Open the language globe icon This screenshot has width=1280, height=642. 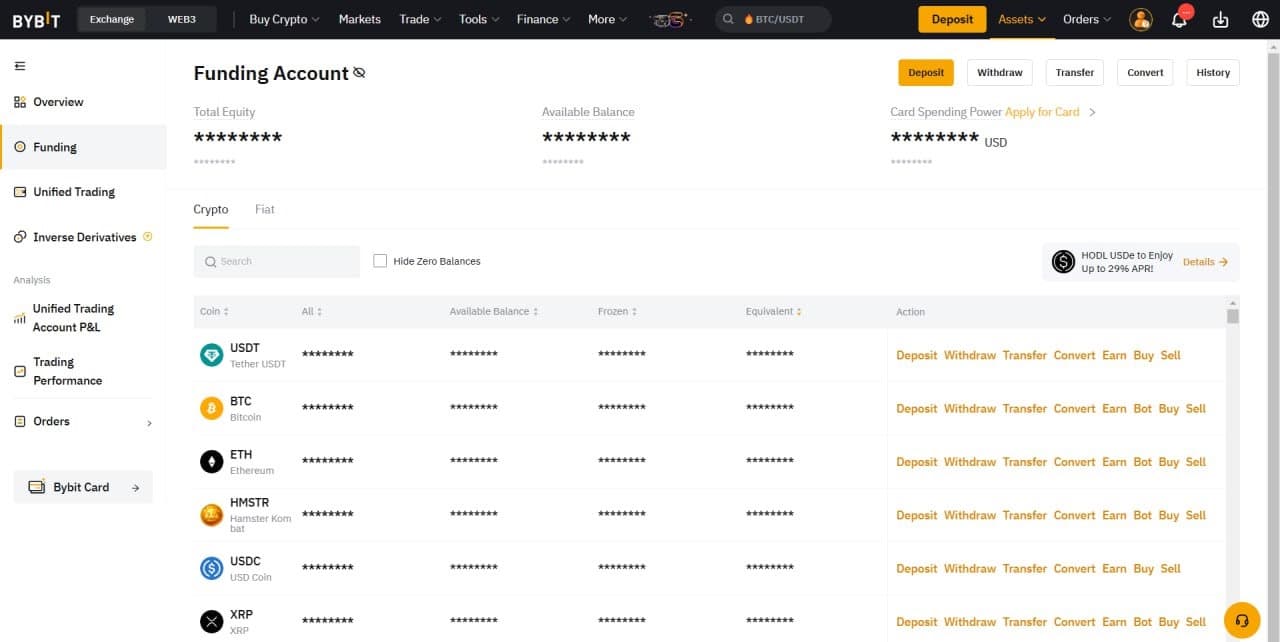point(1260,19)
